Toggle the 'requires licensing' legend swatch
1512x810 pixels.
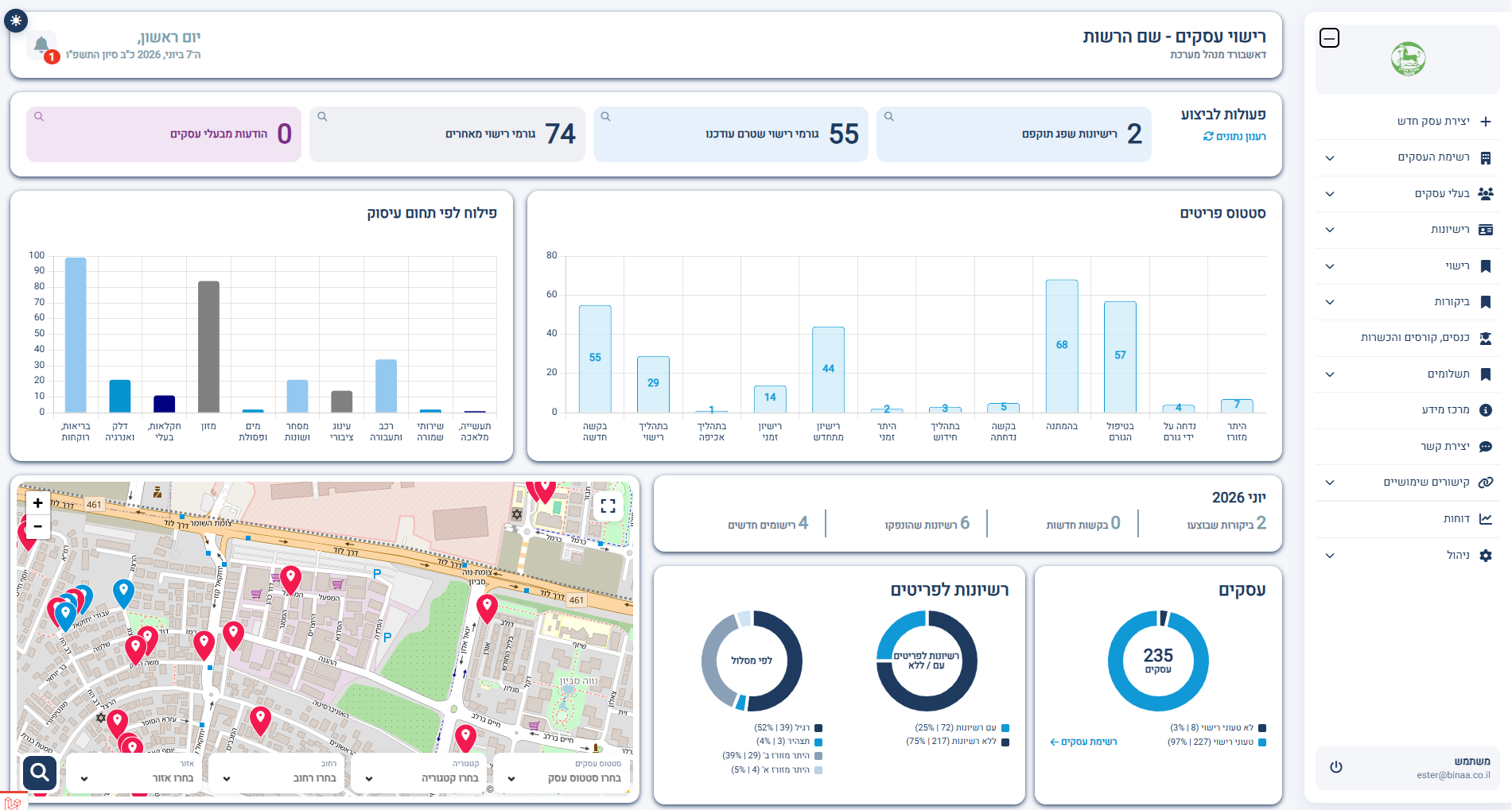coord(1262,742)
